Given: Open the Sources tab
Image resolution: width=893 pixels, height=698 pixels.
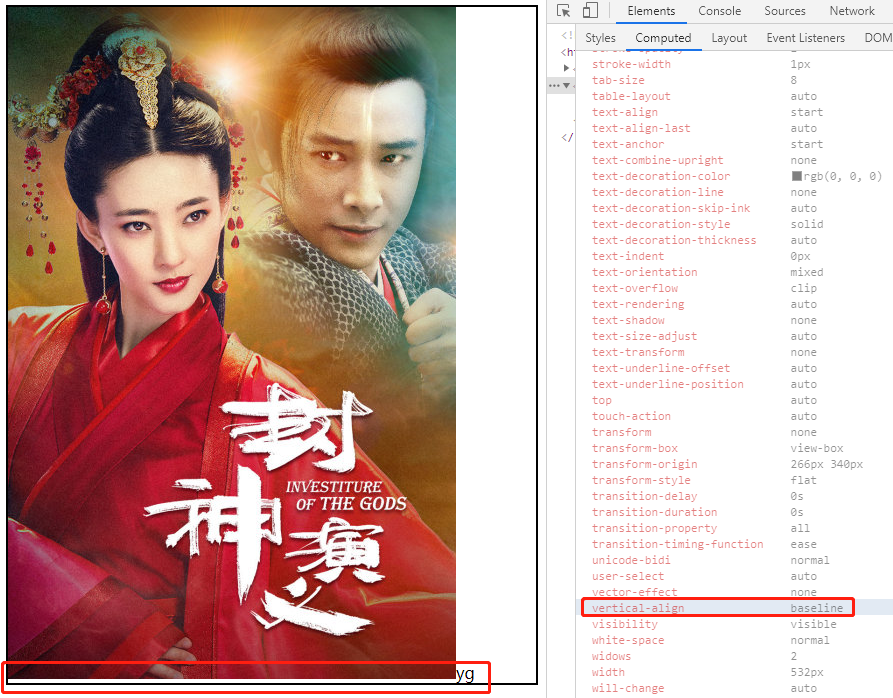Looking at the screenshot, I should (784, 11).
